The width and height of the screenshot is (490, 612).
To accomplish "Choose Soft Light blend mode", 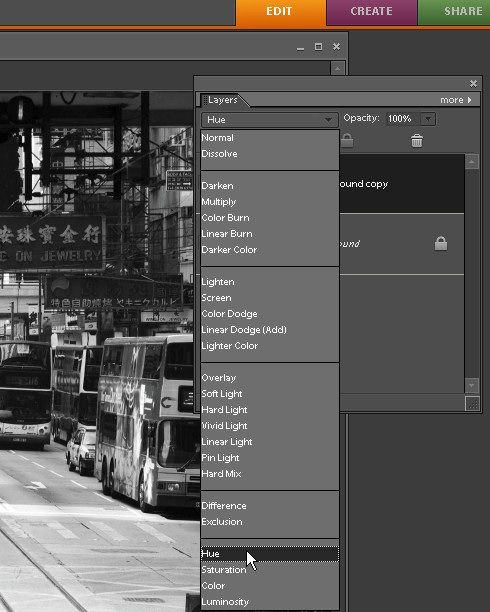I will point(222,394).
